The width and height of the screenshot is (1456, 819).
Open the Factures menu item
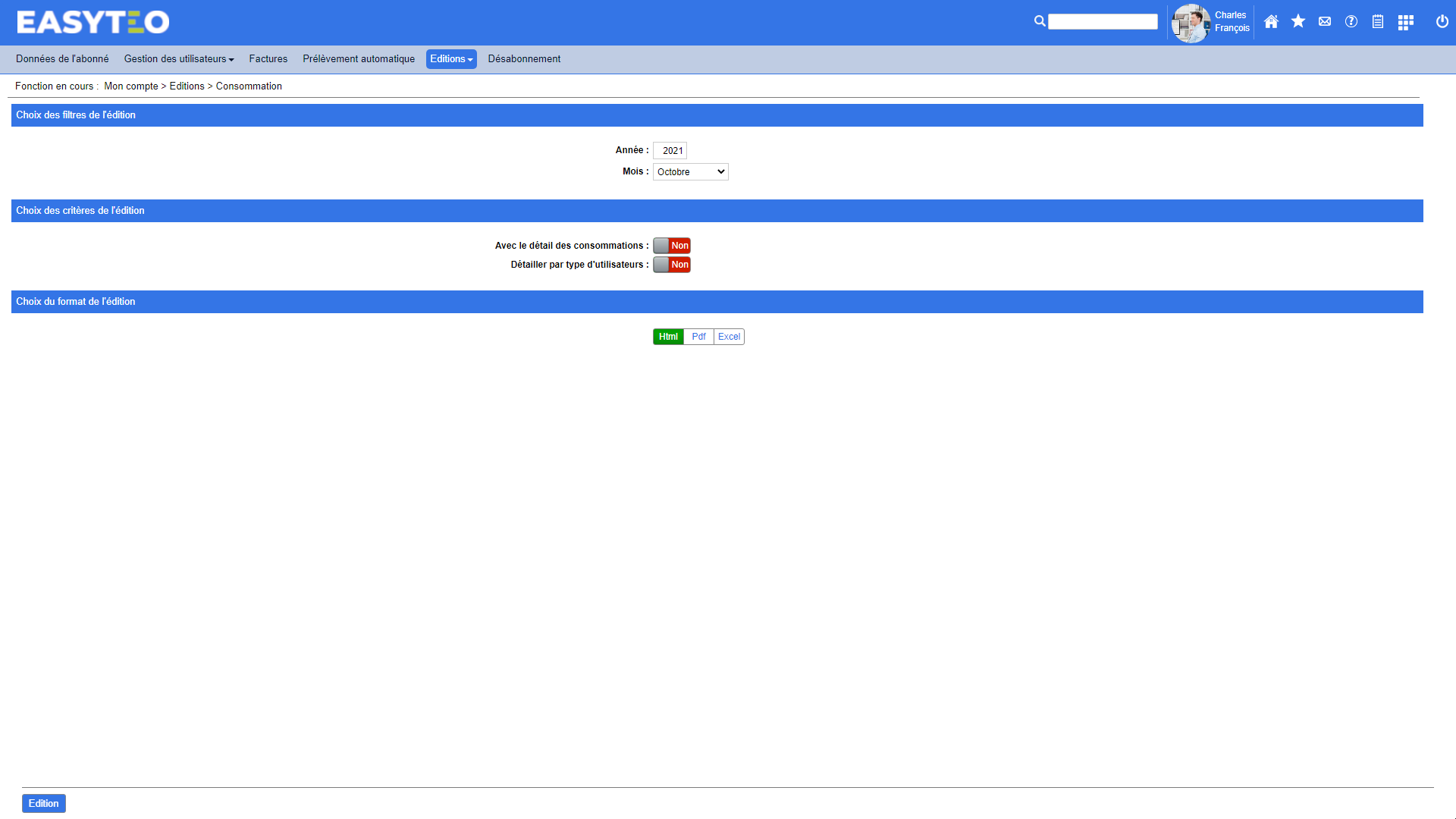click(268, 59)
